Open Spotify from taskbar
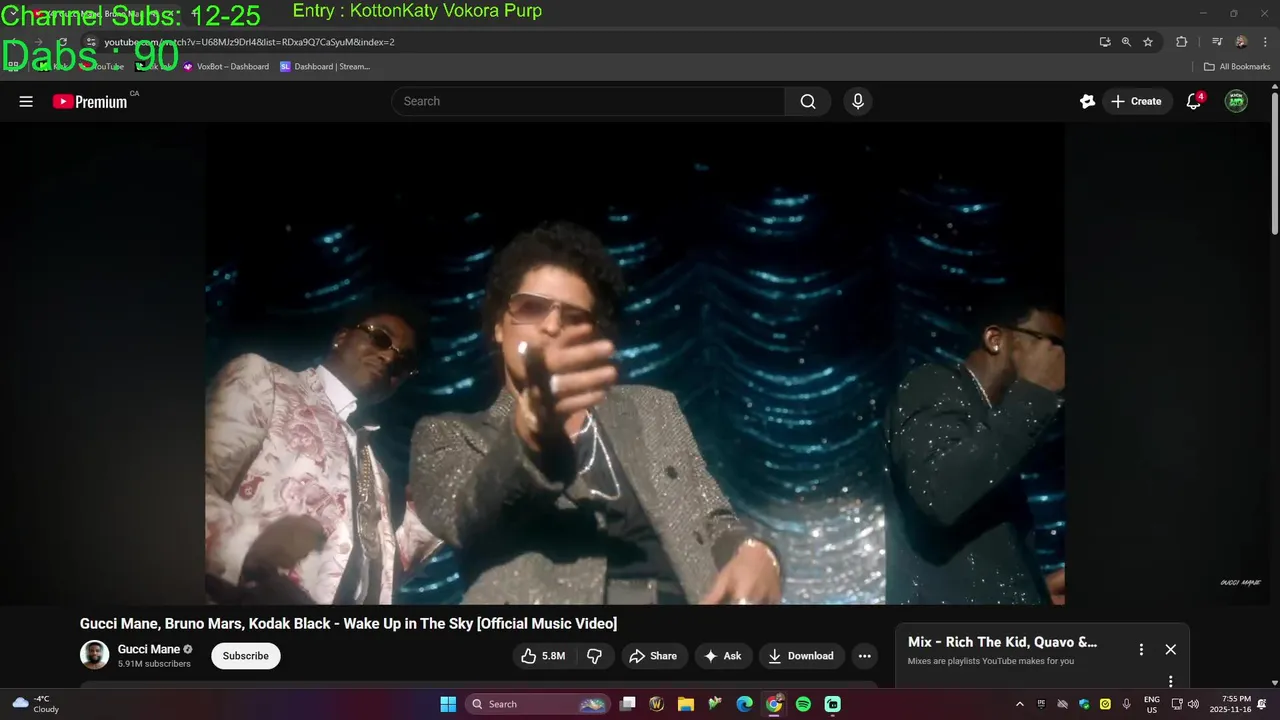The image size is (1280, 720). (x=803, y=704)
